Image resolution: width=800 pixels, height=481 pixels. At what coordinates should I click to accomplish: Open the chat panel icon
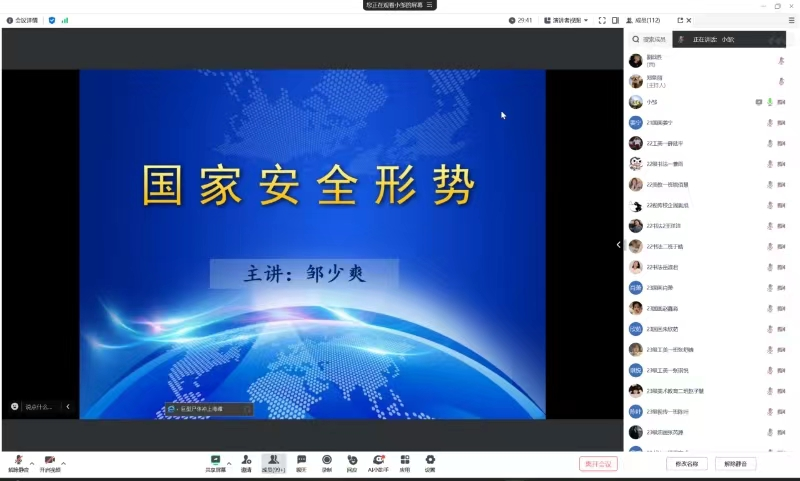tap(301, 460)
